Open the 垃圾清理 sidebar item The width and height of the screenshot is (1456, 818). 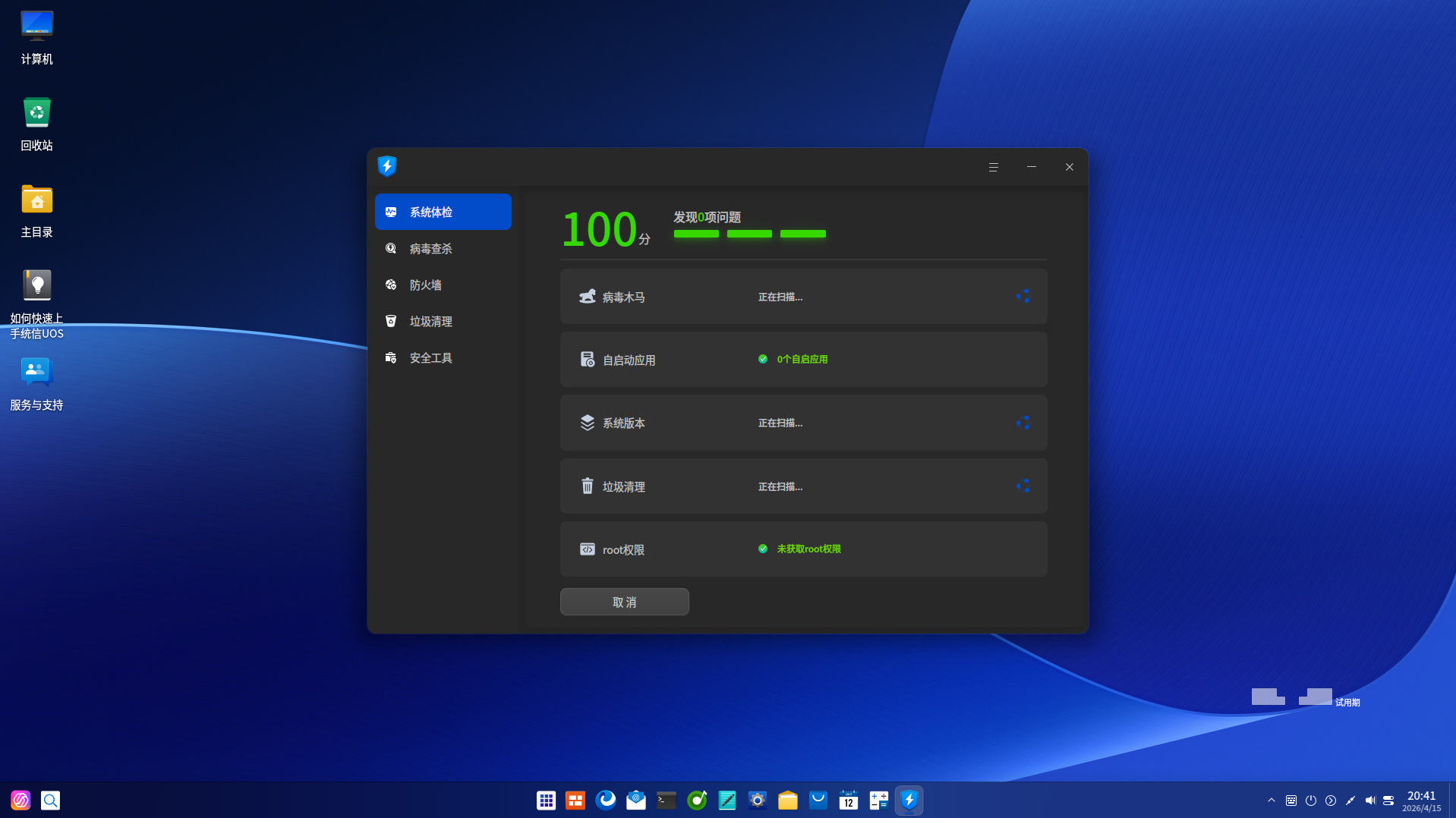pyautogui.click(x=430, y=322)
